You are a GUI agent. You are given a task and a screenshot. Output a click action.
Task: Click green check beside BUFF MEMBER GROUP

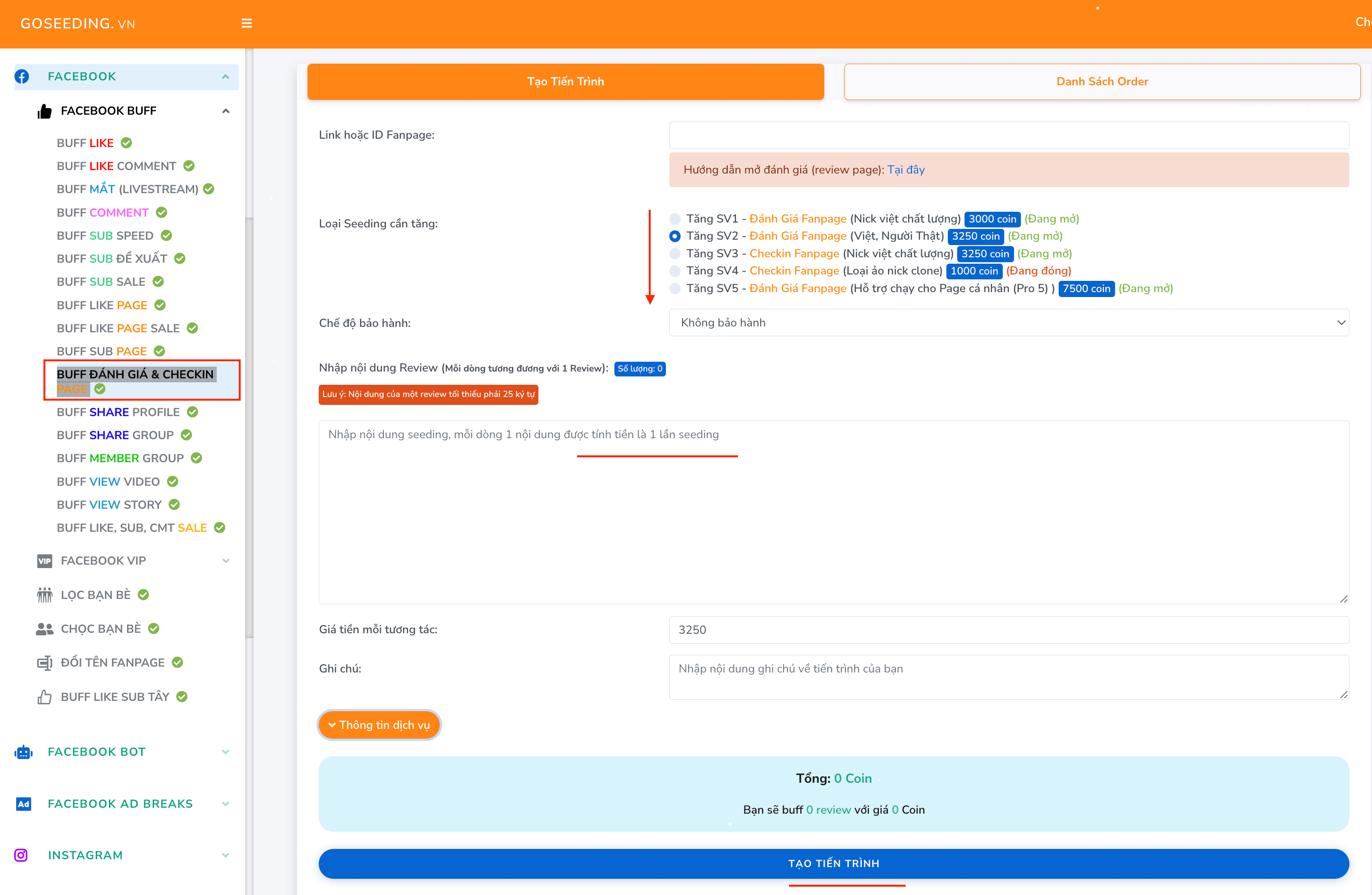(197, 458)
